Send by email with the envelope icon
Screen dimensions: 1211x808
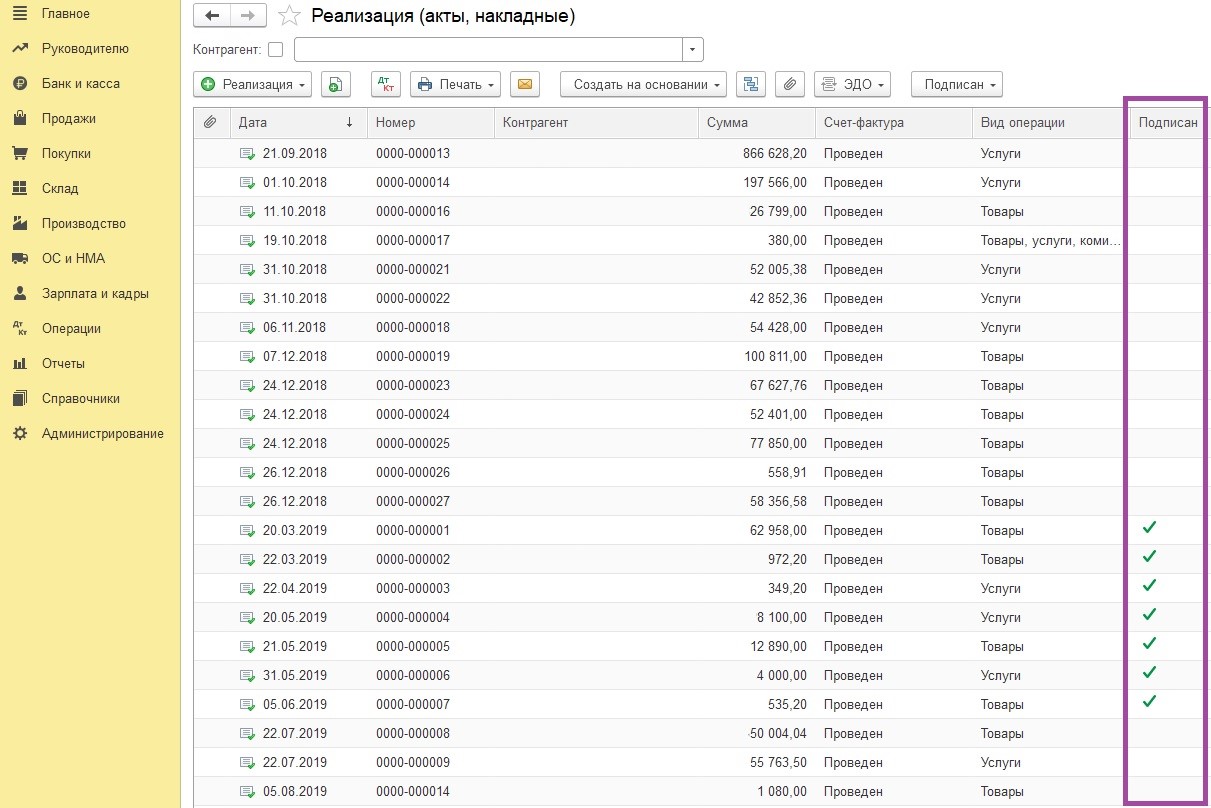click(x=525, y=85)
